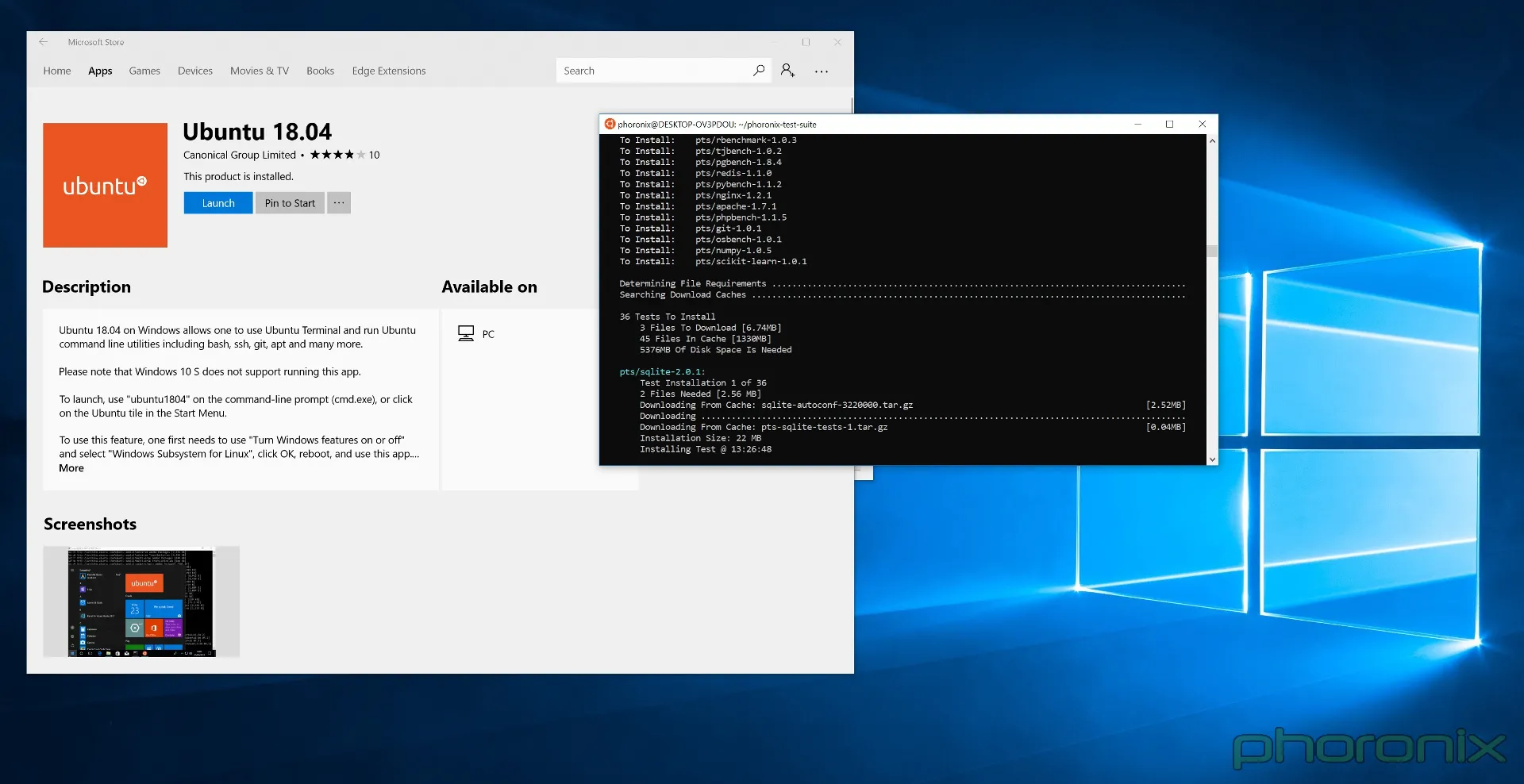1524x784 pixels.
Task: Click the terminal scrollbar down arrow
Action: point(1212,459)
